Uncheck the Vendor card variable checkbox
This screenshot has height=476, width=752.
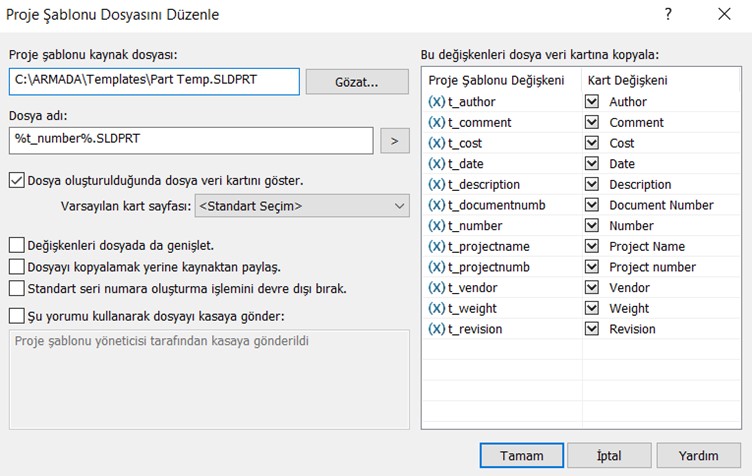[x=592, y=288]
